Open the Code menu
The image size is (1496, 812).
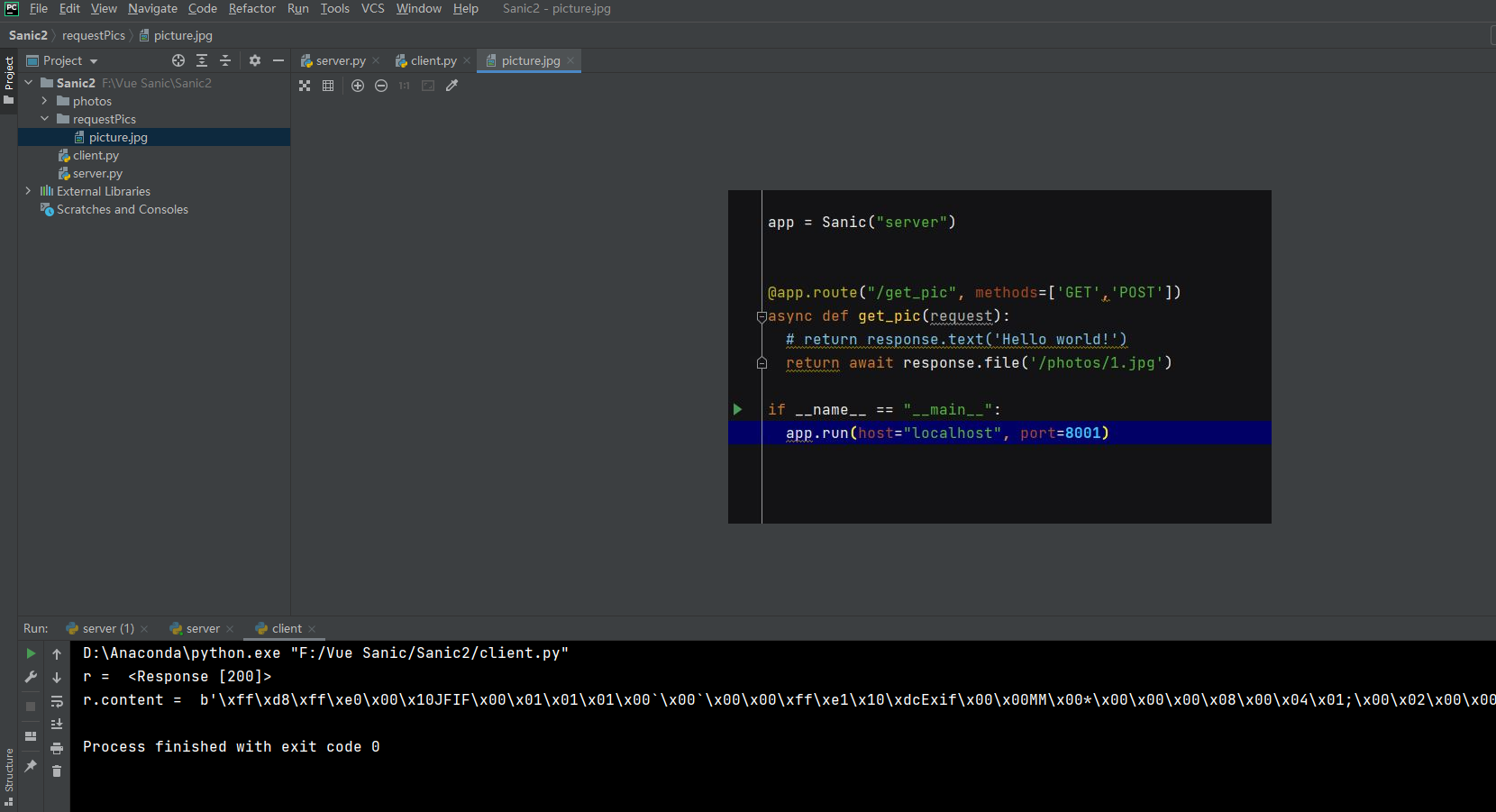[x=203, y=8]
